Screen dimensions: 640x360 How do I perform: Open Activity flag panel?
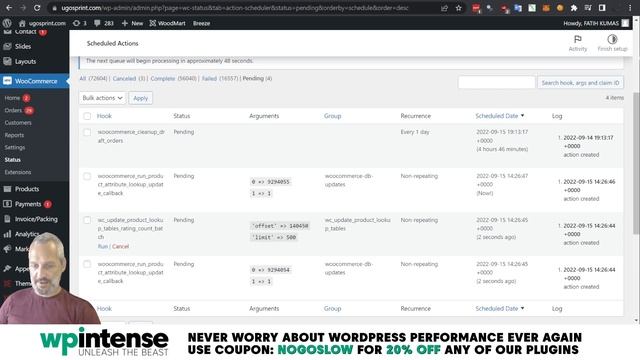click(578, 43)
